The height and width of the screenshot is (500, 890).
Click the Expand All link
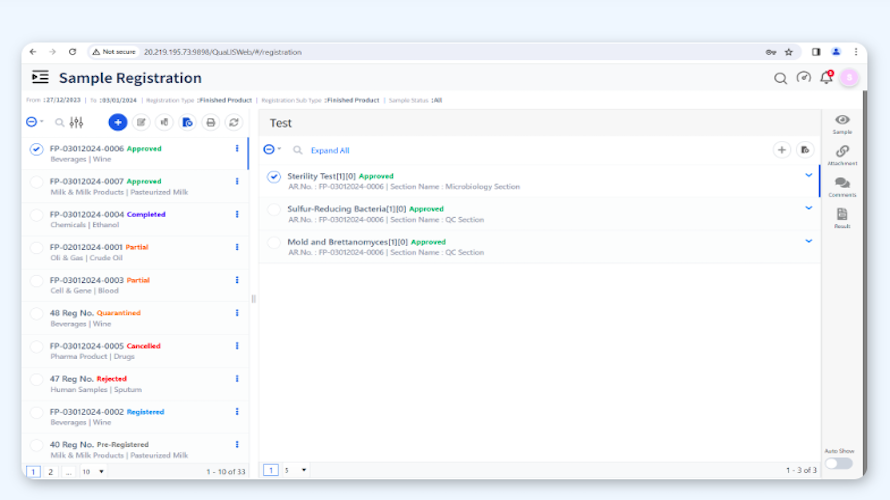[x=330, y=150]
